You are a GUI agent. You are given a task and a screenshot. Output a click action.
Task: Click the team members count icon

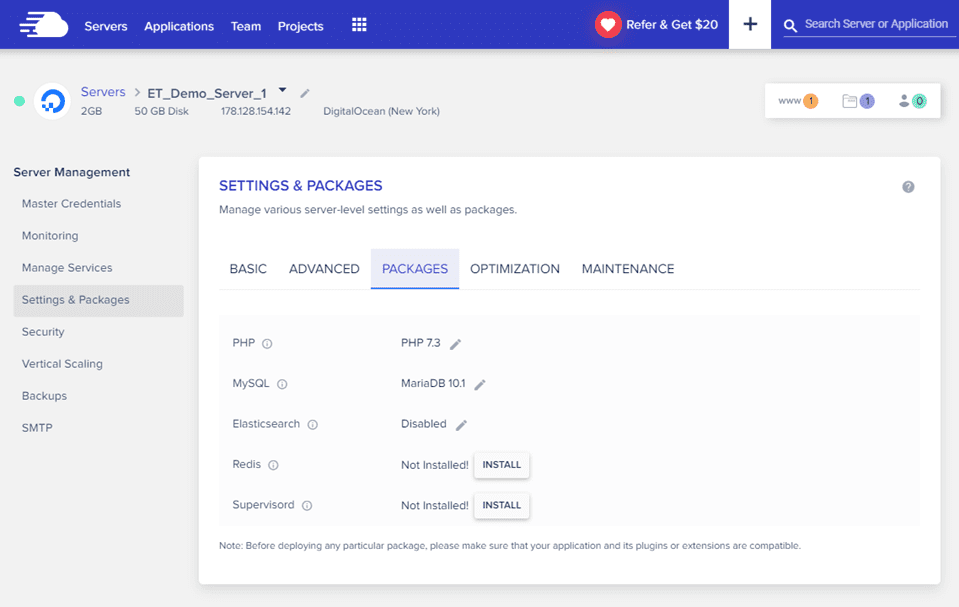(913, 100)
